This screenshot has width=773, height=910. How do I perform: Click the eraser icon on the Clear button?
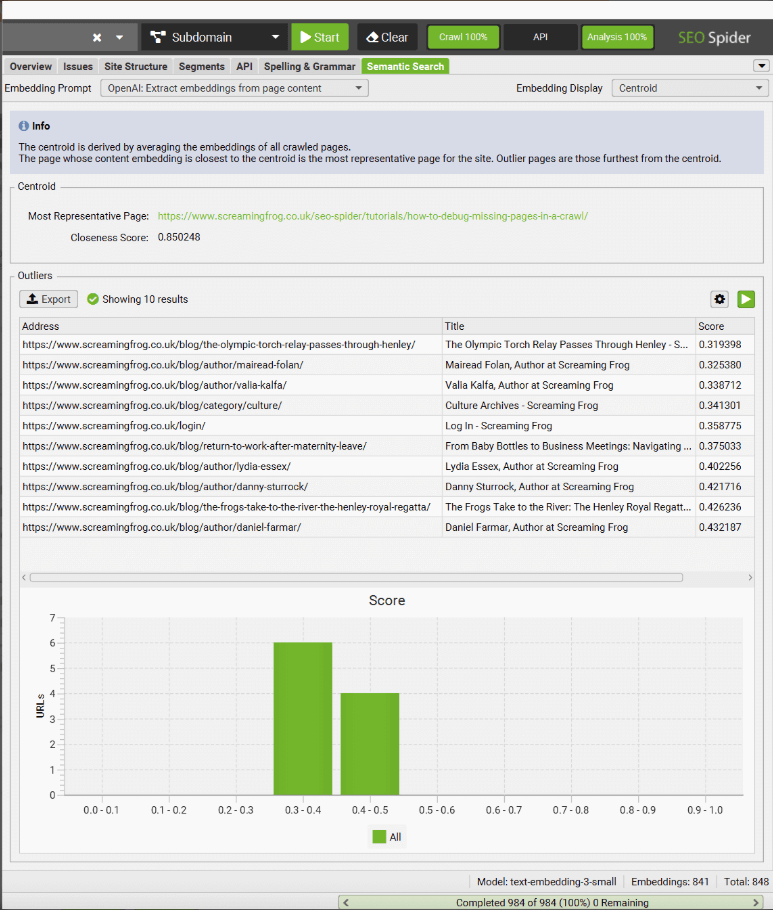371,37
